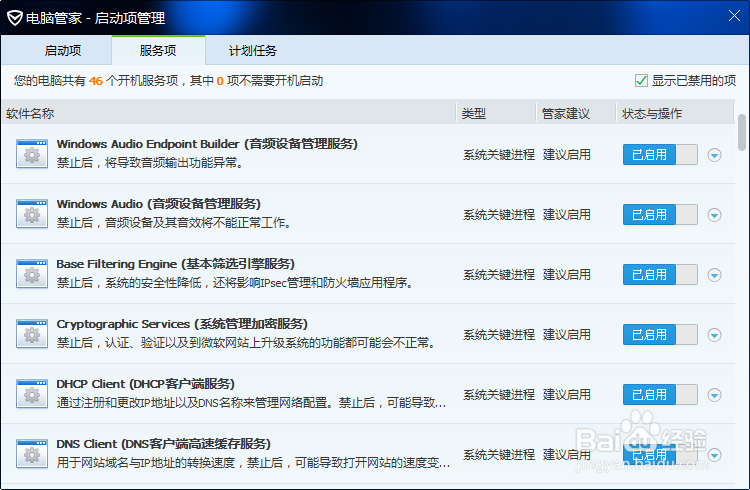Image resolution: width=750 pixels, height=490 pixels.
Task: Uncheck the 显示已禁用的项 checkbox
Action: (641, 80)
